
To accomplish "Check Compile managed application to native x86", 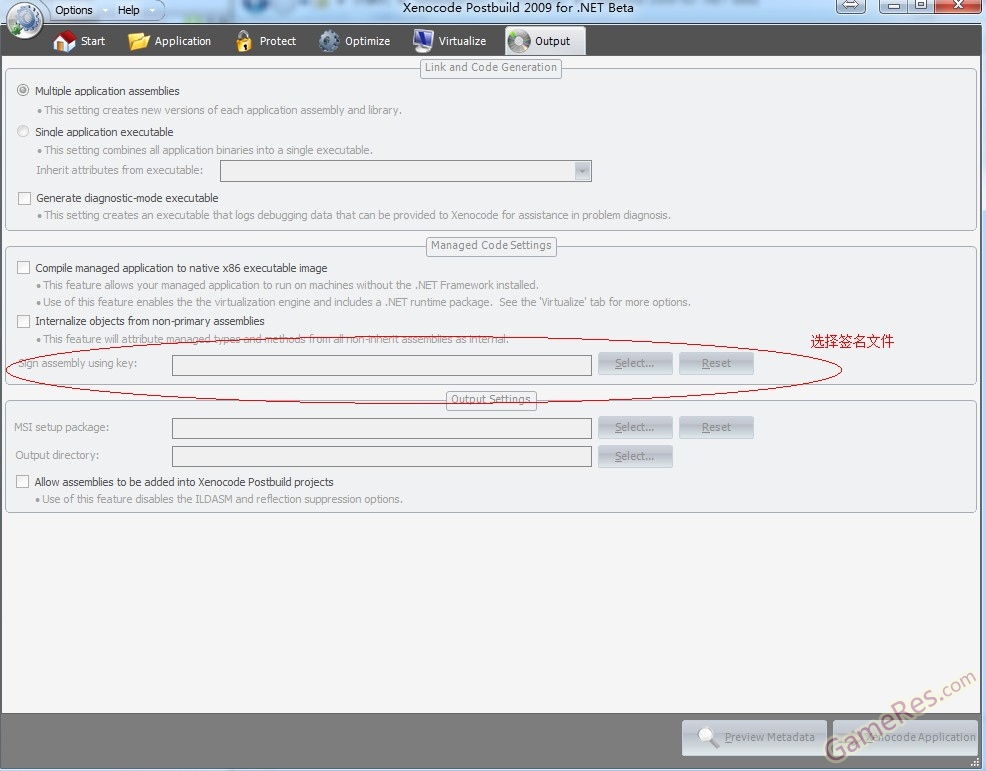I will tap(23, 268).
